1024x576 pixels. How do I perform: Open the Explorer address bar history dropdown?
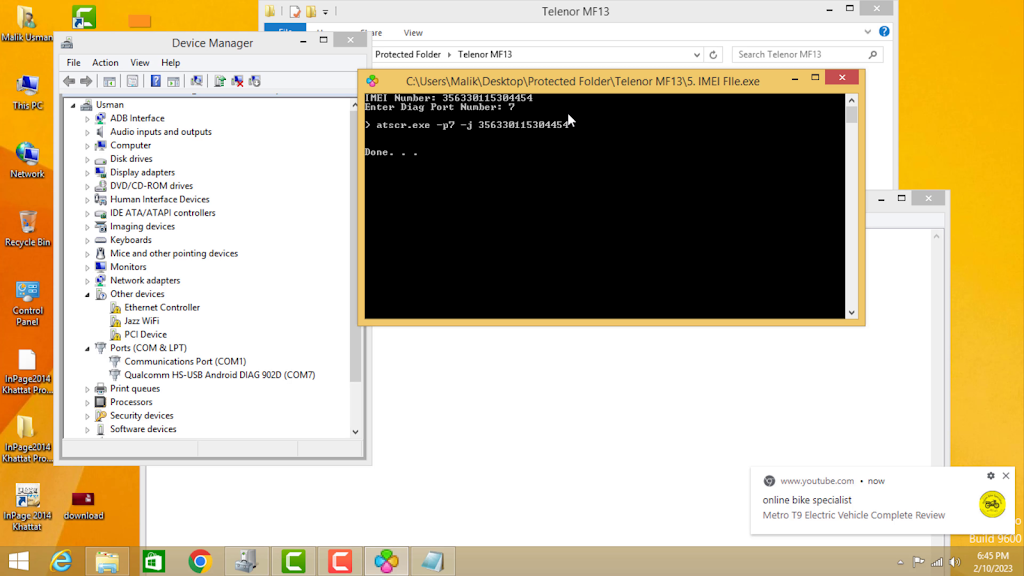point(697,55)
